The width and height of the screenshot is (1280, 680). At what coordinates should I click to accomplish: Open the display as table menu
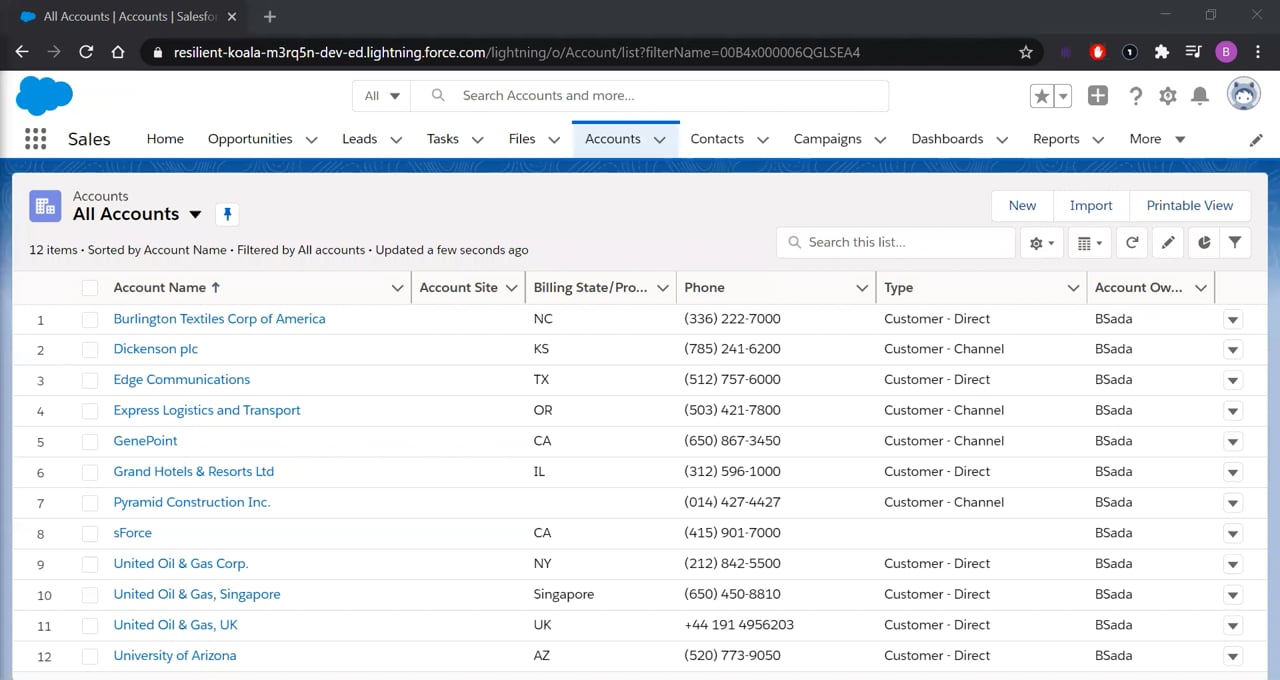[x=1089, y=243]
